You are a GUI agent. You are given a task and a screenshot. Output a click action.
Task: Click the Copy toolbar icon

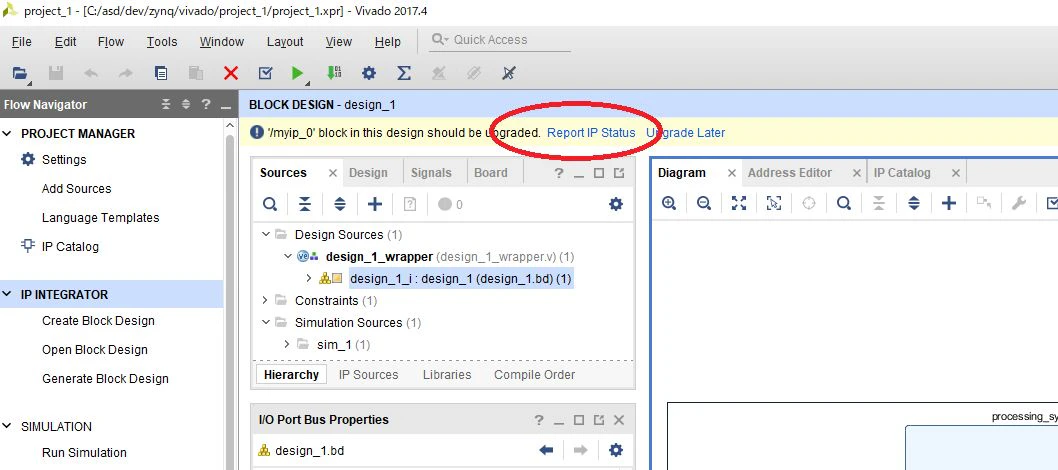(161, 73)
